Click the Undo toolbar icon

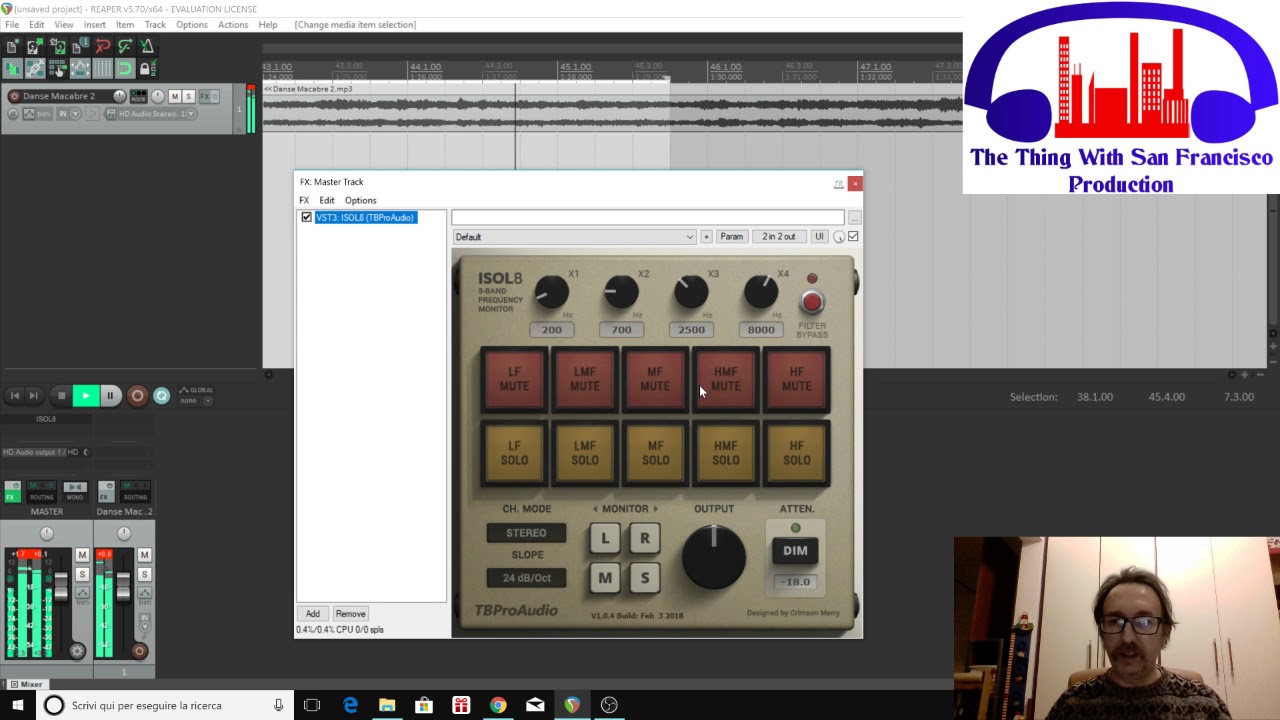tap(103, 46)
